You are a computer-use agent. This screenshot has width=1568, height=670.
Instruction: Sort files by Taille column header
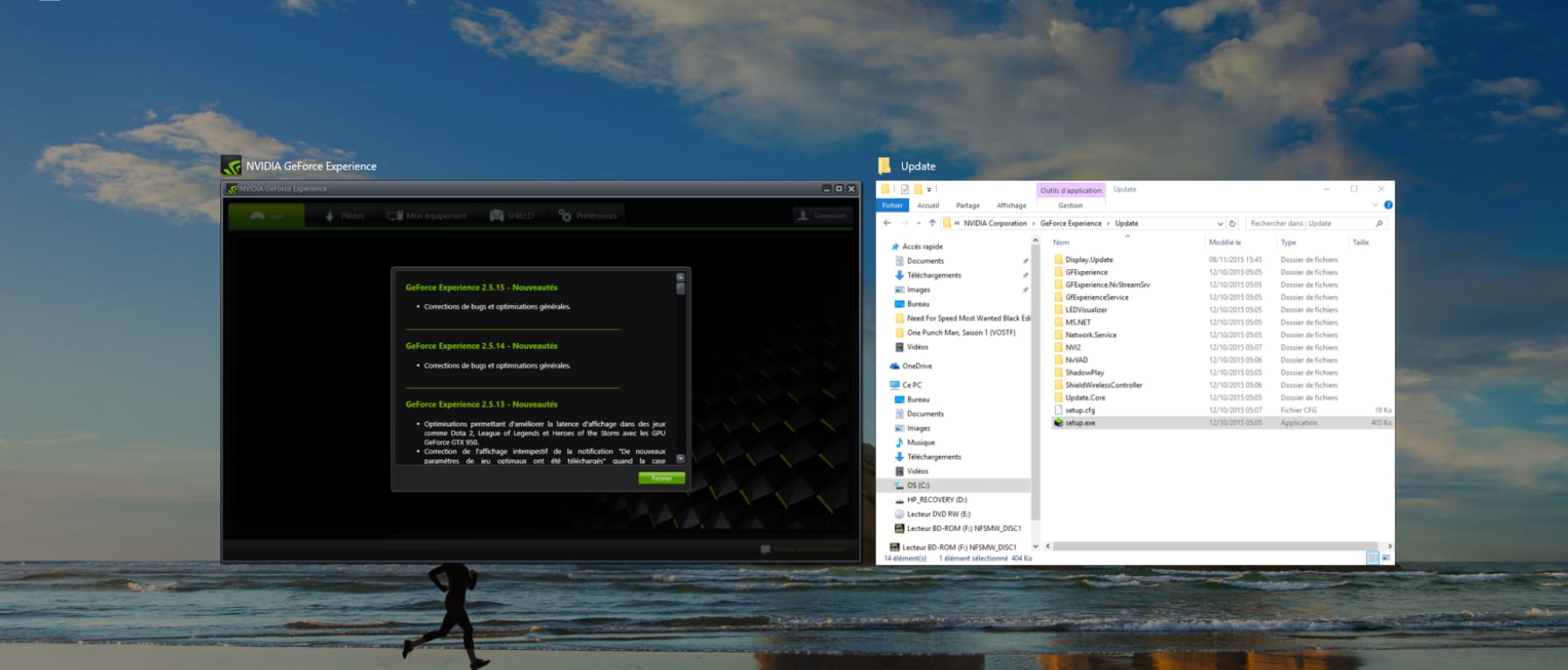[1361, 243]
